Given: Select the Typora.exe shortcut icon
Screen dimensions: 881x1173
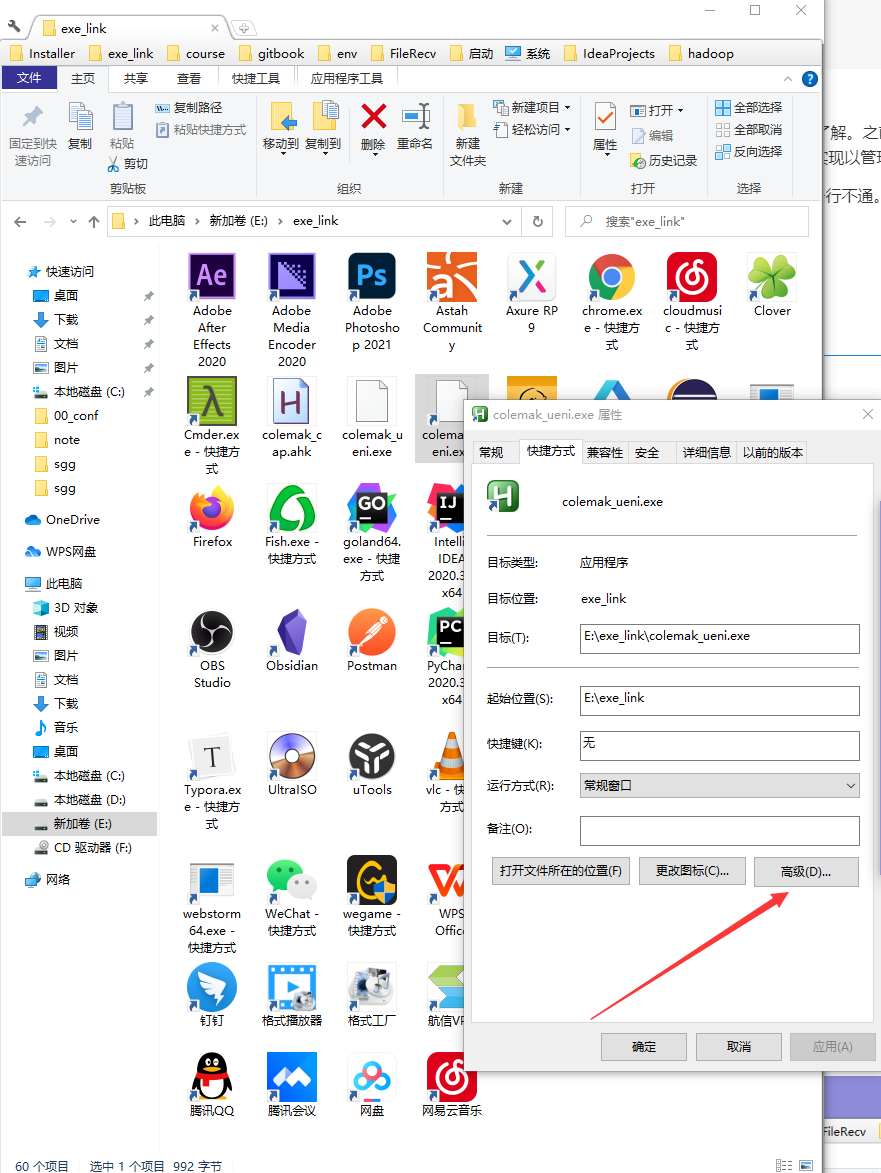Looking at the screenshot, I should 212,756.
